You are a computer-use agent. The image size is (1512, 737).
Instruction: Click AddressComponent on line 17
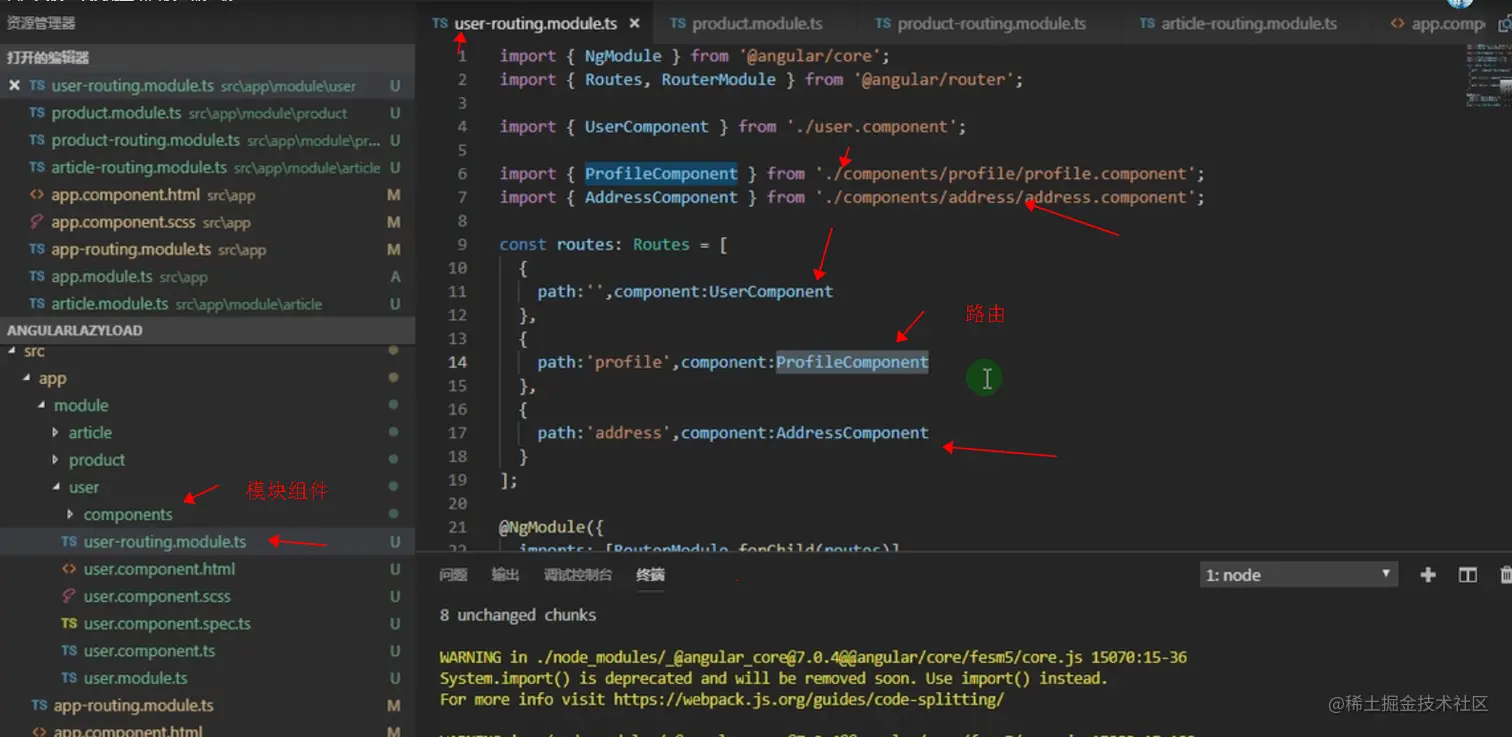[x=852, y=433]
